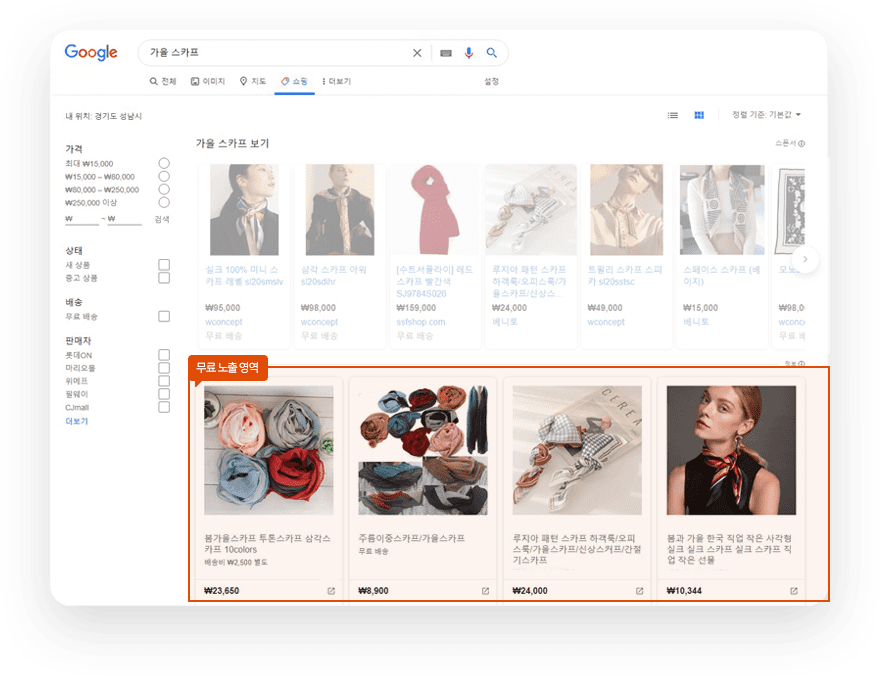
Task: Switch to list view icon
Action: (x=673, y=116)
